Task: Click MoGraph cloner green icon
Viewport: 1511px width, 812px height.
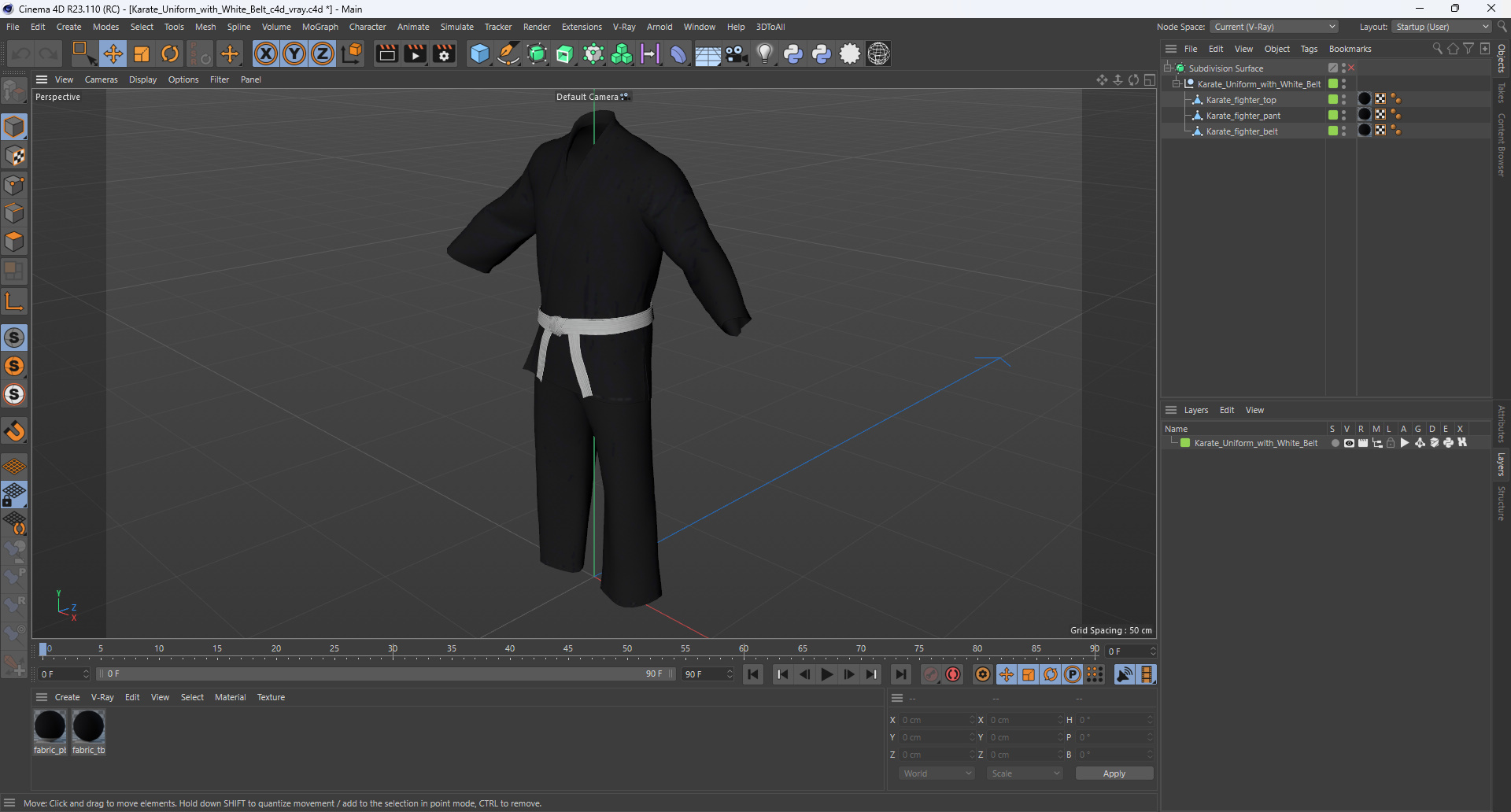Action: [x=622, y=54]
